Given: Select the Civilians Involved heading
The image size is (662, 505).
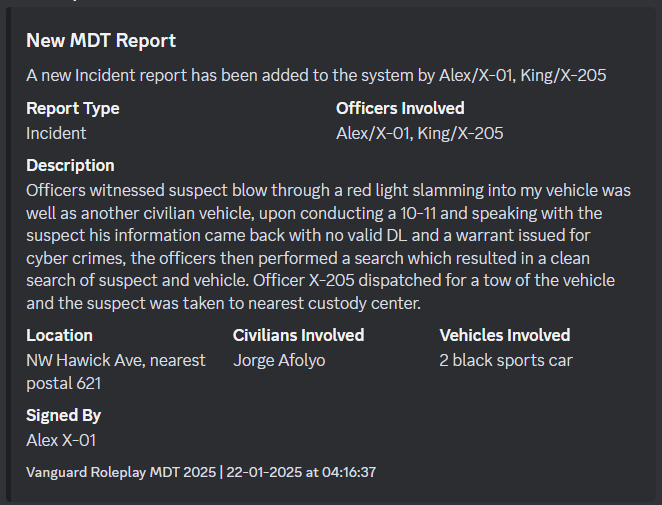Looking at the screenshot, I should click(298, 336).
